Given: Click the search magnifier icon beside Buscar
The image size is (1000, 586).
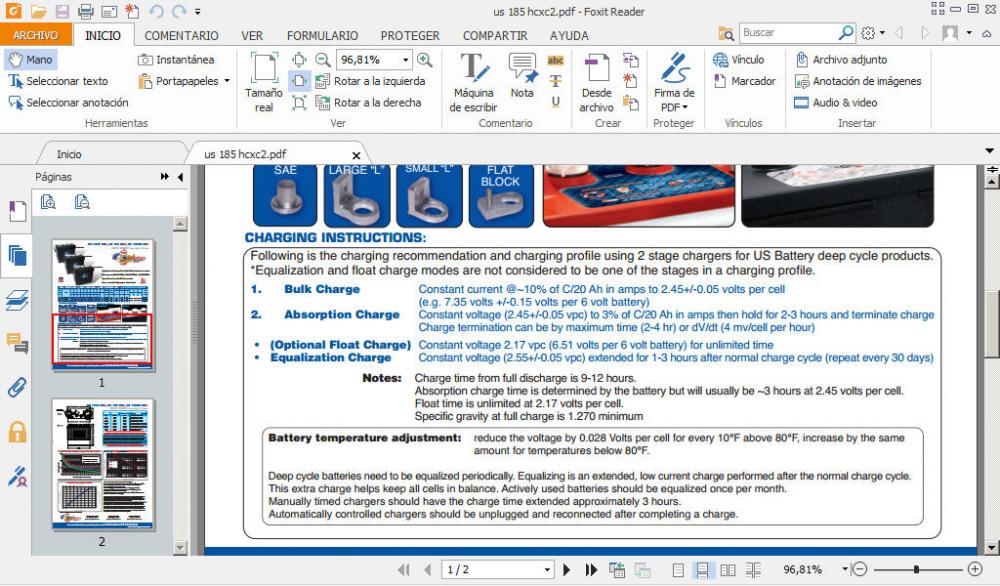Looking at the screenshot, I should point(846,33).
